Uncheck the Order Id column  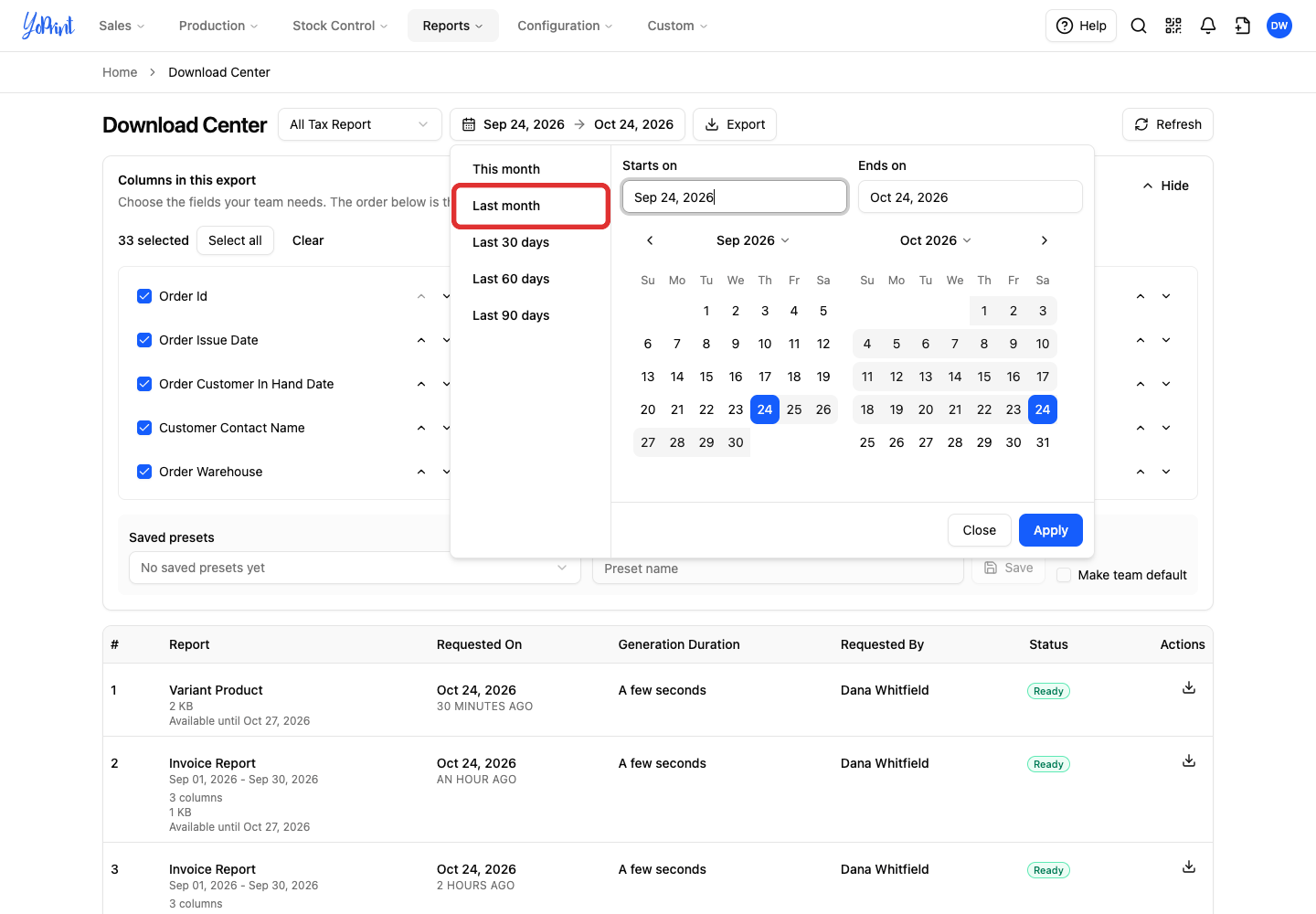(144, 296)
